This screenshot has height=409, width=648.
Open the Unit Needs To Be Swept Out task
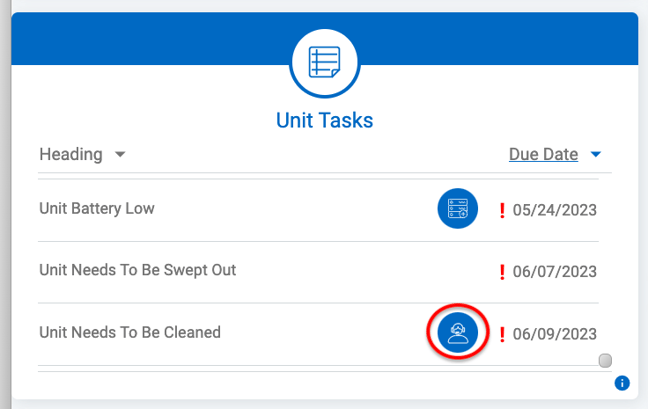(138, 270)
